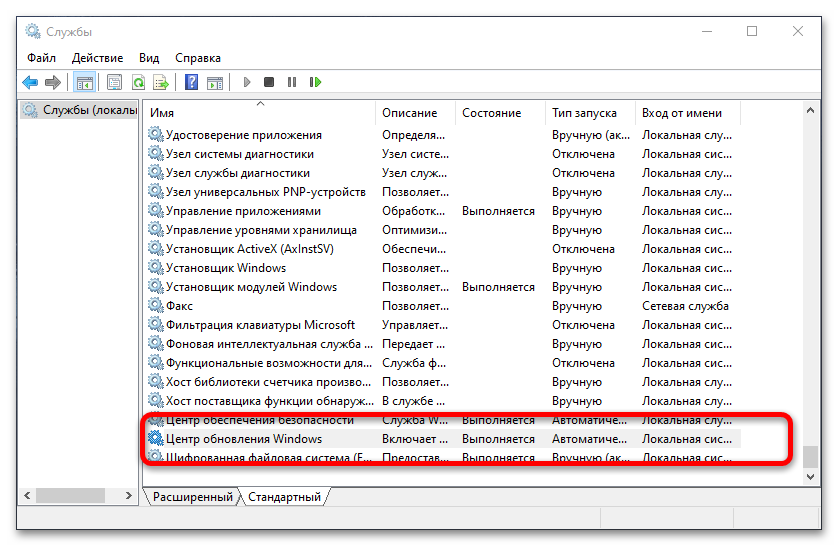Click the Restart service icon
This screenshot has width=838, height=546.
click(x=315, y=82)
